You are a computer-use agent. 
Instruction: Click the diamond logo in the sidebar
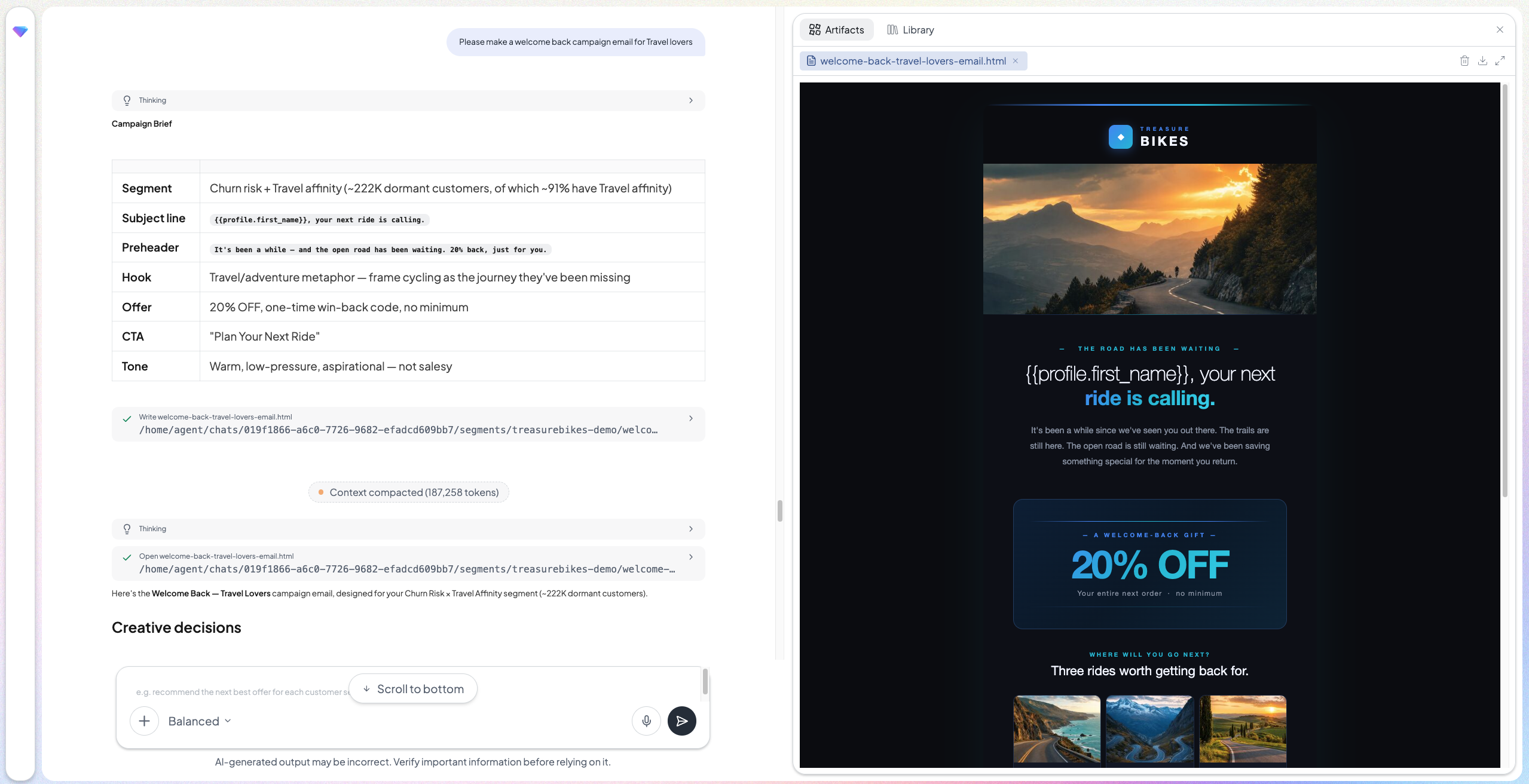20,31
